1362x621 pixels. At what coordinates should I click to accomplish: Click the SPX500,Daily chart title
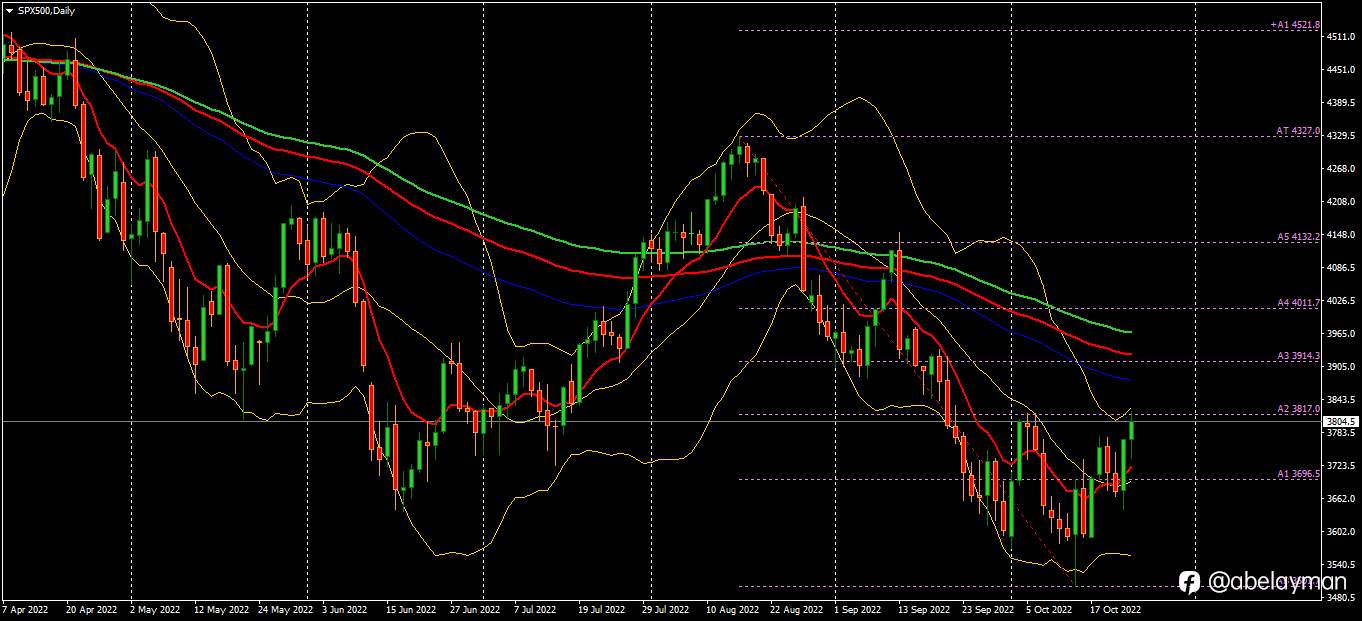[x=46, y=10]
